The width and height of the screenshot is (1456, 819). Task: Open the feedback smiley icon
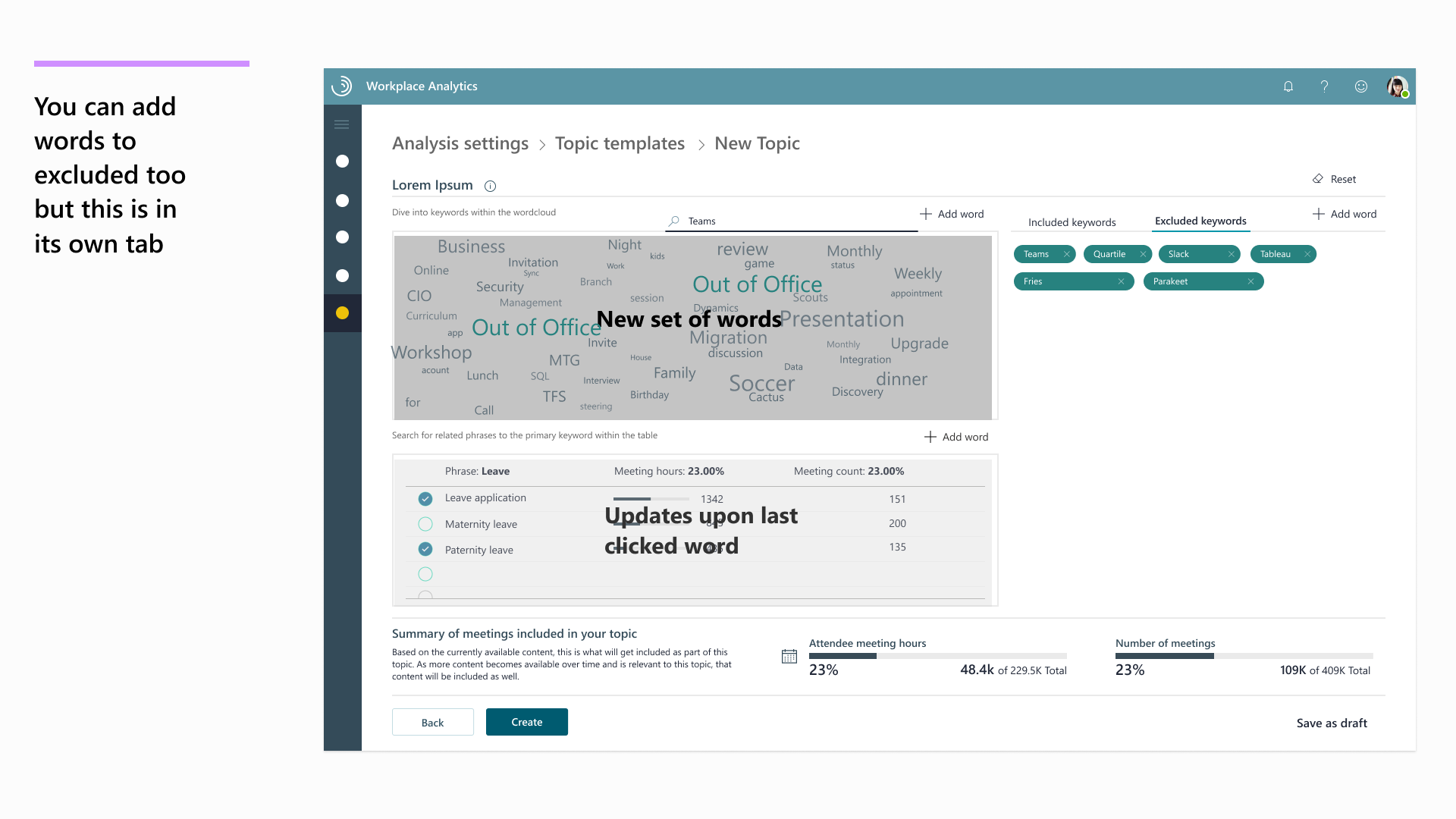1360,86
